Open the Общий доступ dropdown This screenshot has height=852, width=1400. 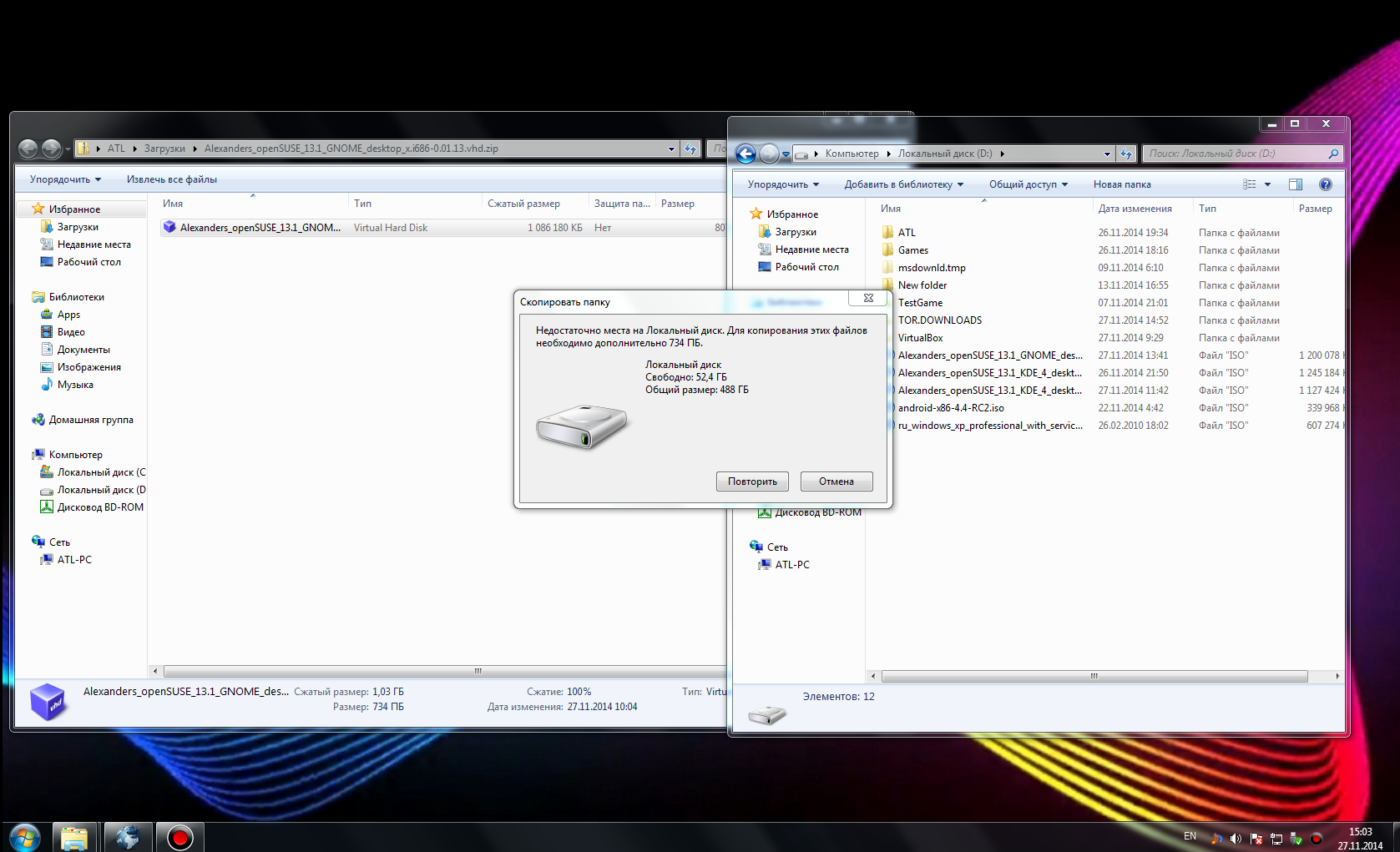[x=1028, y=184]
